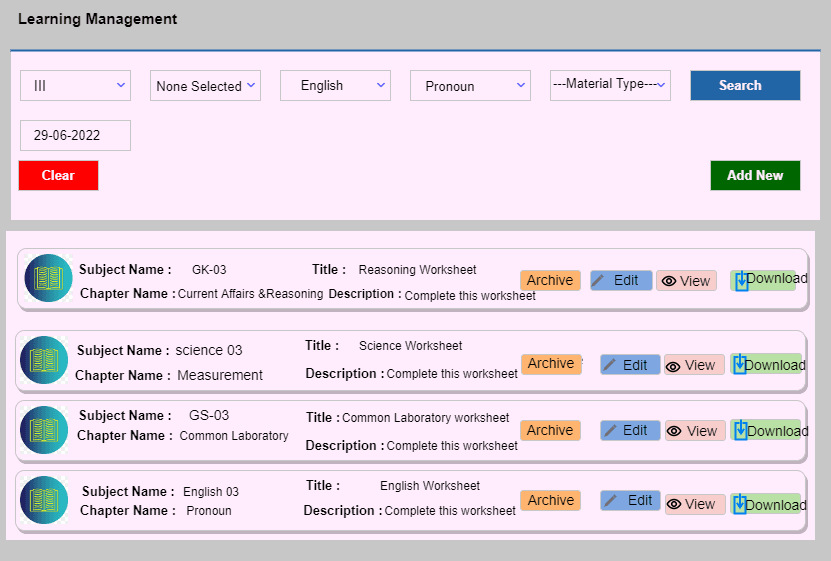Open the None Selected dropdown
The width and height of the screenshot is (831, 561).
(205, 85)
